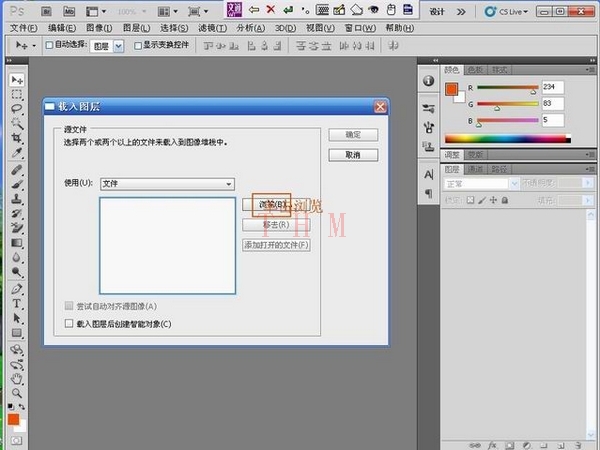Open the arrange documents dropdown
The width and height of the screenshot is (600, 450).
(x=168, y=11)
